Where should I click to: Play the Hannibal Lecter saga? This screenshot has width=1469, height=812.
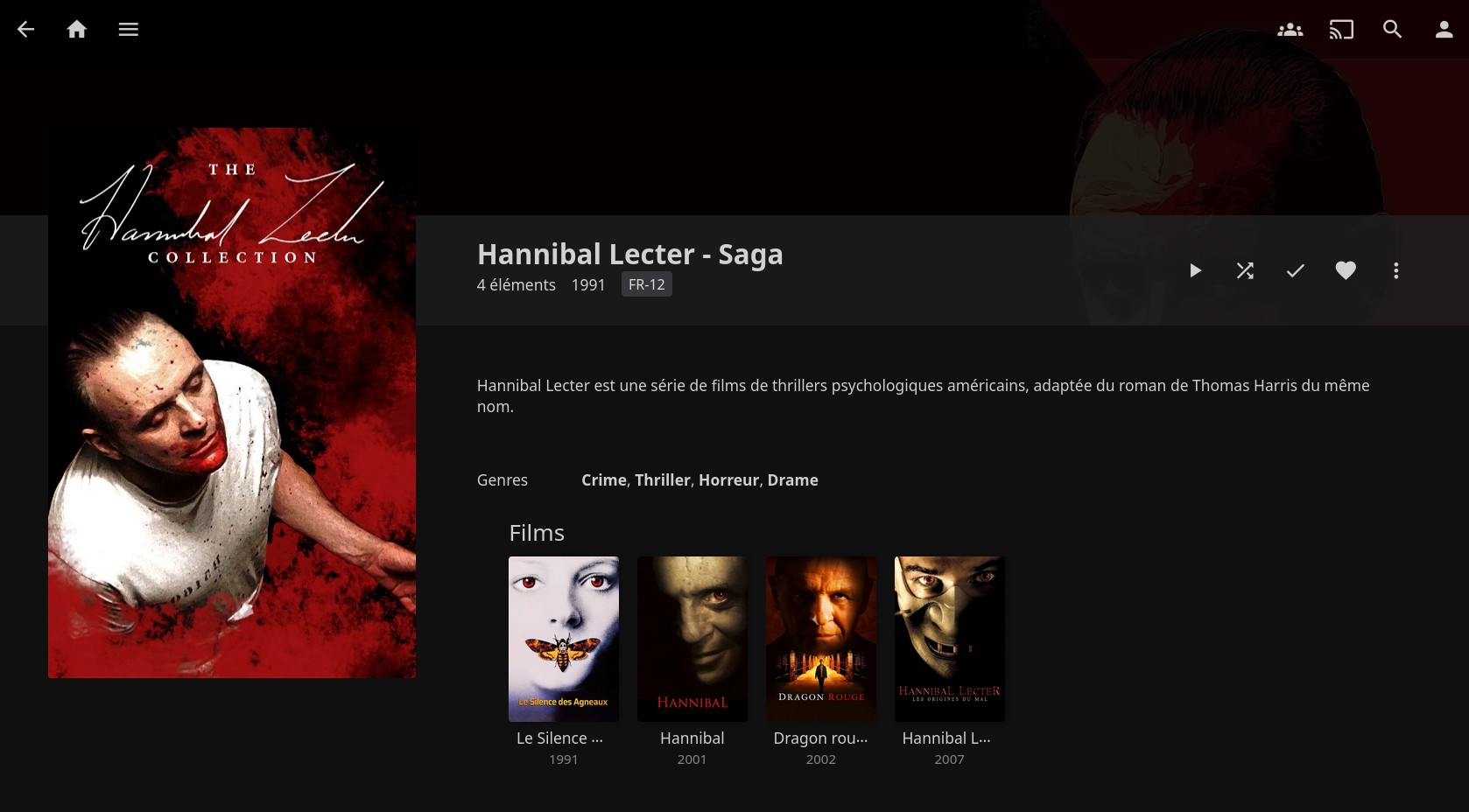1195,270
